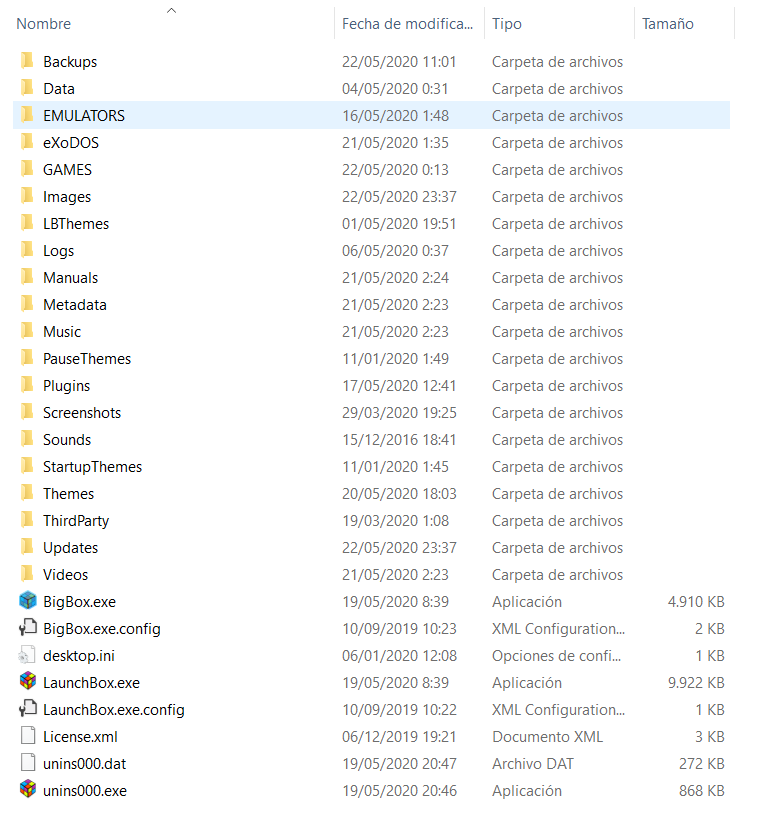Click the Sounds folder icon
The image size is (767, 825).
coord(27,438)
